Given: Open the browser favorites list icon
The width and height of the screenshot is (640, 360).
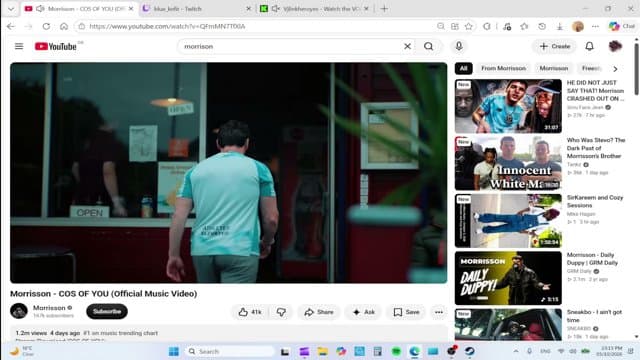Looking at the screenshot, I should click(524, 26).
